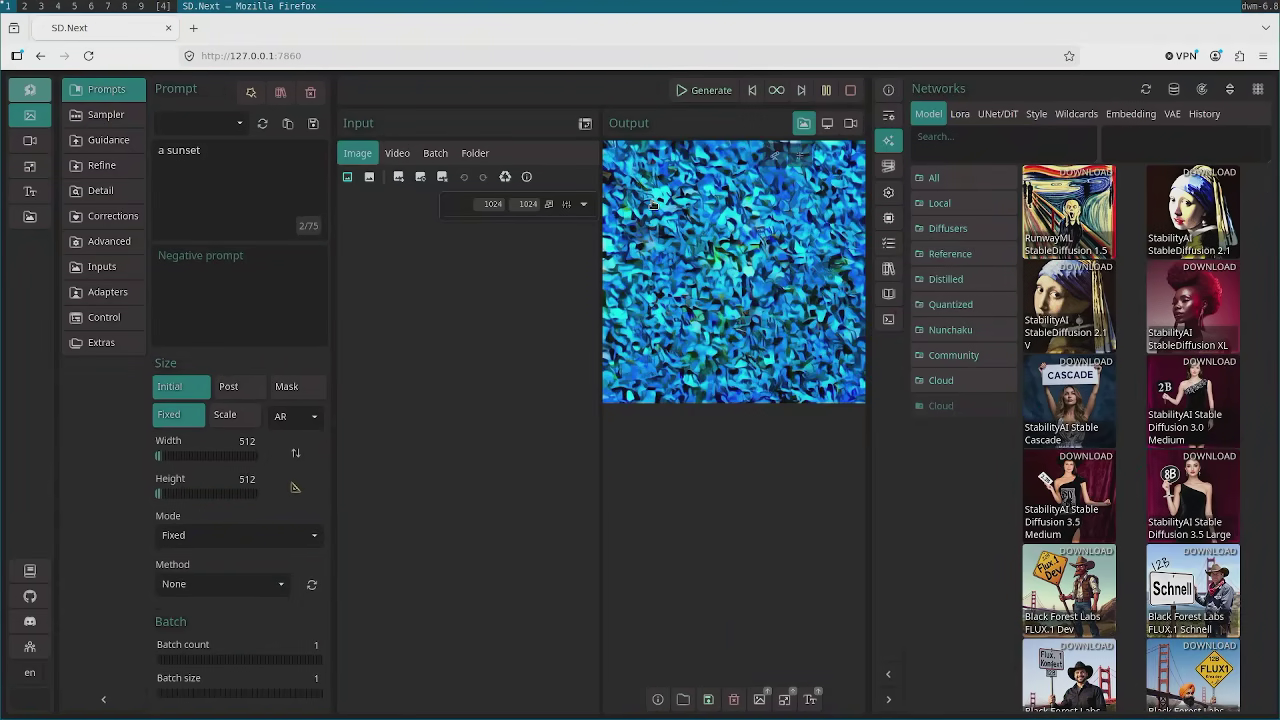
Task: Select the Initial size option
Action: click(180, 387)
